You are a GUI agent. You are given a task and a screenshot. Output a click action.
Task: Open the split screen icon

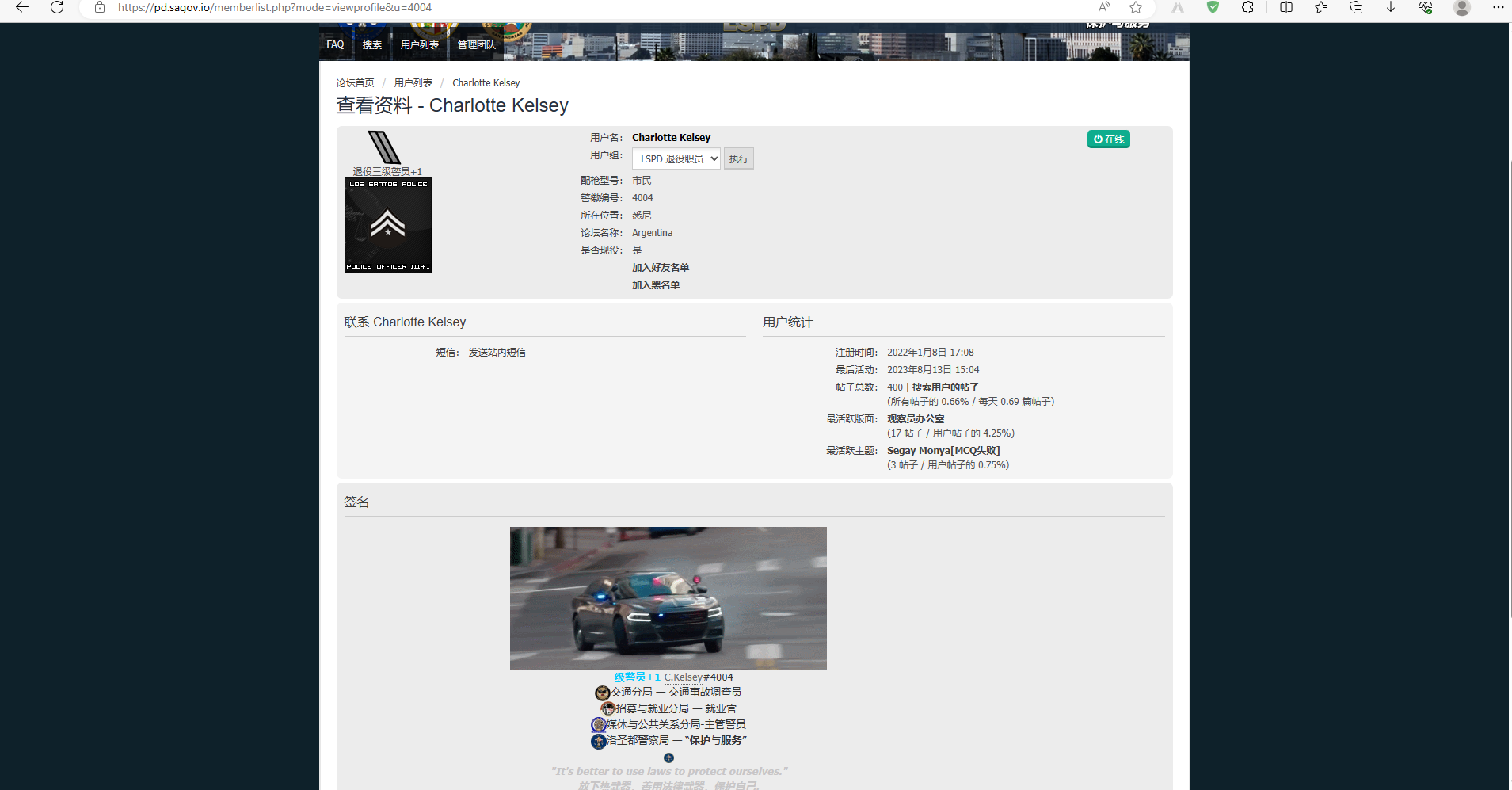pyautogui.click(x=1286, y=8)
